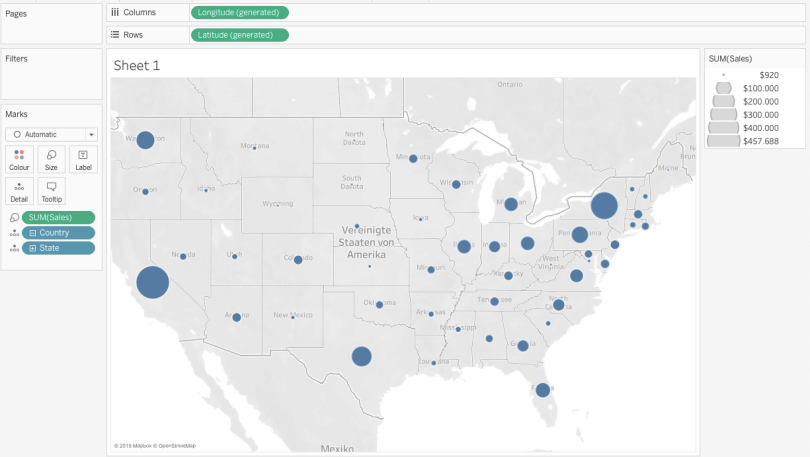Click the Rows shelf icon
Image resolution: width=810 pixels, height=457 pixels.
tap(115, 35)
